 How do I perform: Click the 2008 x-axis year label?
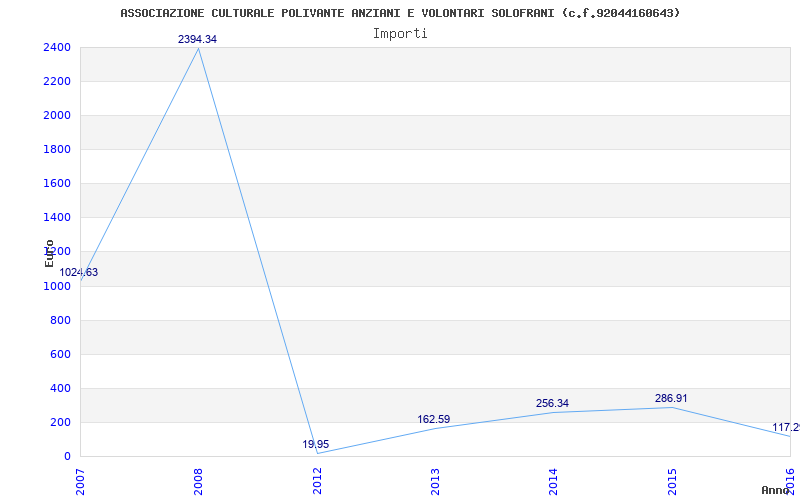198,481
